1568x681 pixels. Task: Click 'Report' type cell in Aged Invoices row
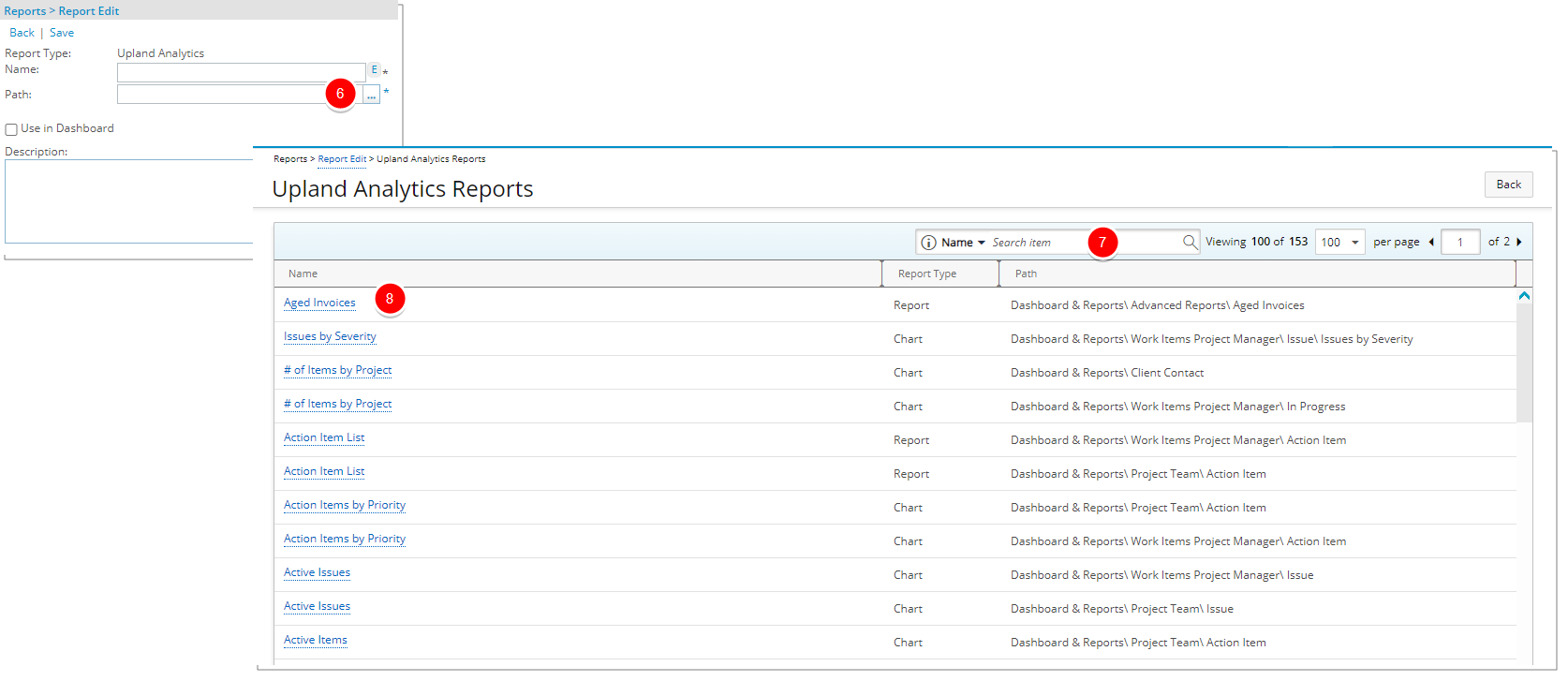tap(911, 305)
